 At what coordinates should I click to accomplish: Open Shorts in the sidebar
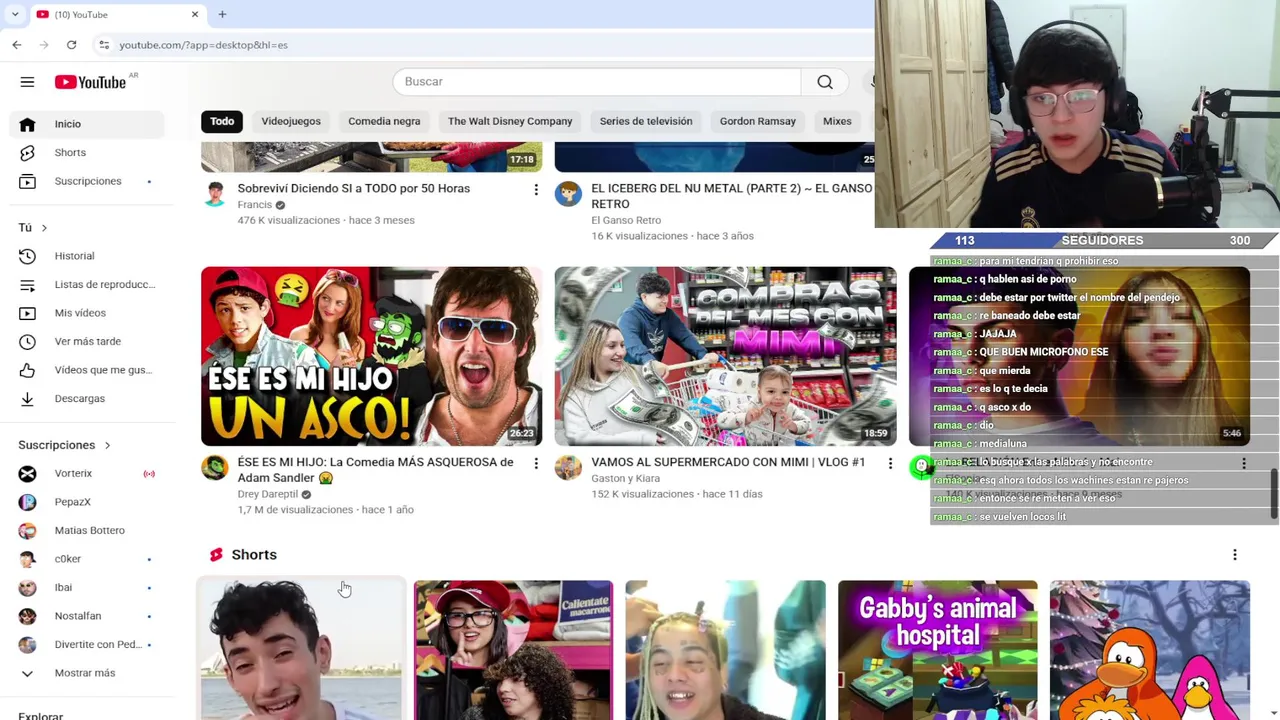point(87,152)
